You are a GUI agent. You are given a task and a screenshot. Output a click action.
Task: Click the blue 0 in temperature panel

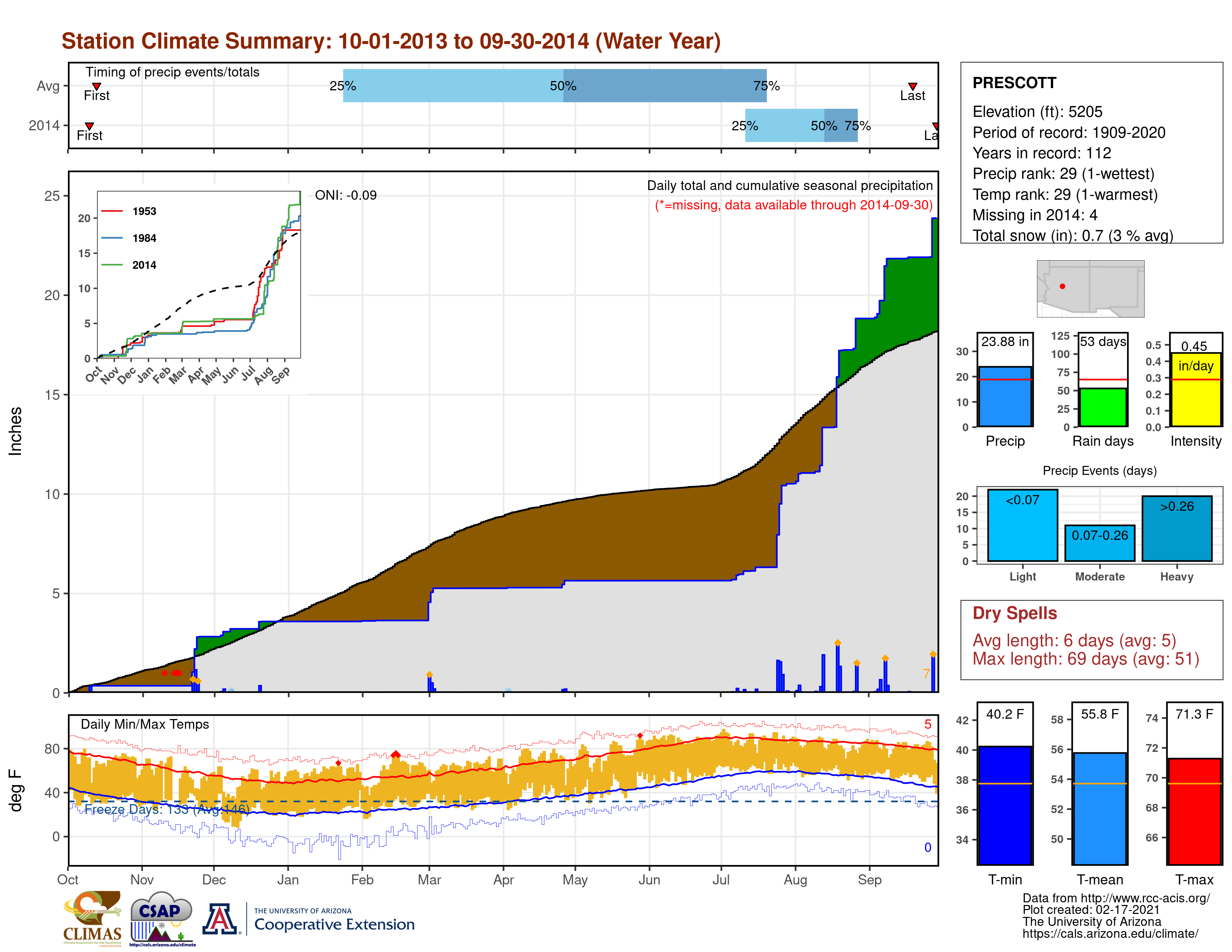927,847
